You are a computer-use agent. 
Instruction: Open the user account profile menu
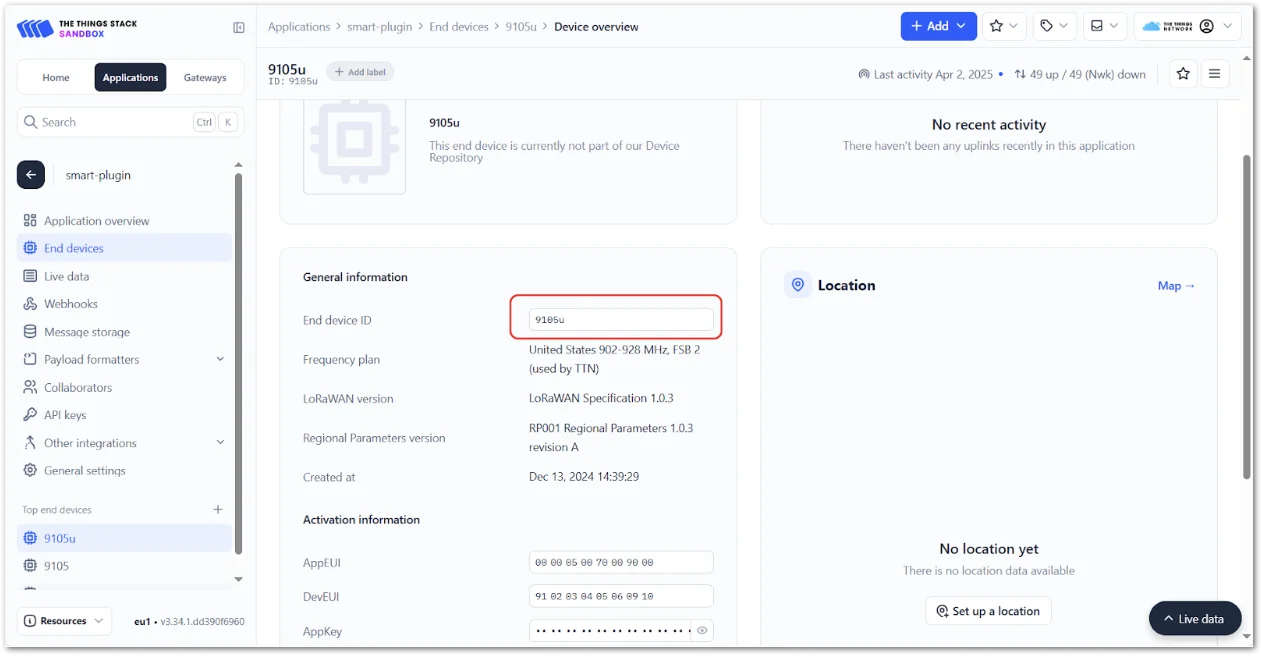1190,26
